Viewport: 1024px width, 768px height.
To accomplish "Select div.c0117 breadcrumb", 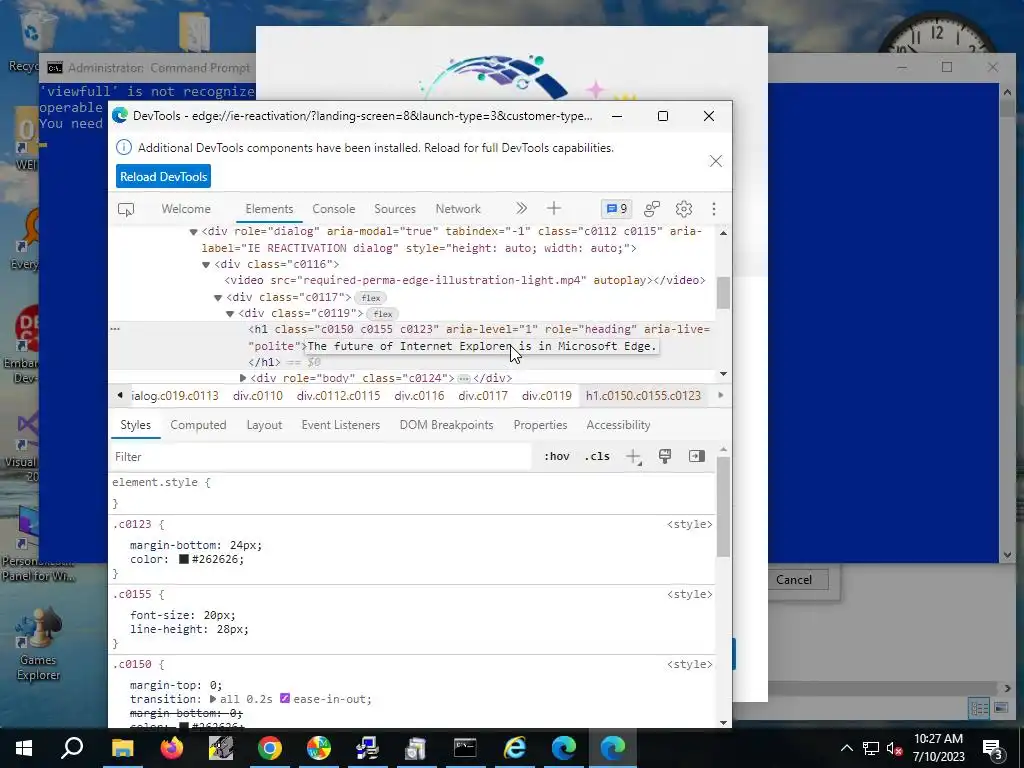I will (483, 396).
